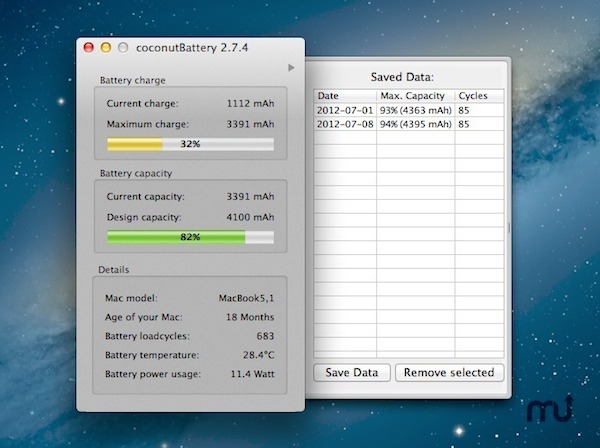Viewport: 600px width, 448px height.
Task: Click the MacBook5,1 Mac model value
Action: coord(246,298)
